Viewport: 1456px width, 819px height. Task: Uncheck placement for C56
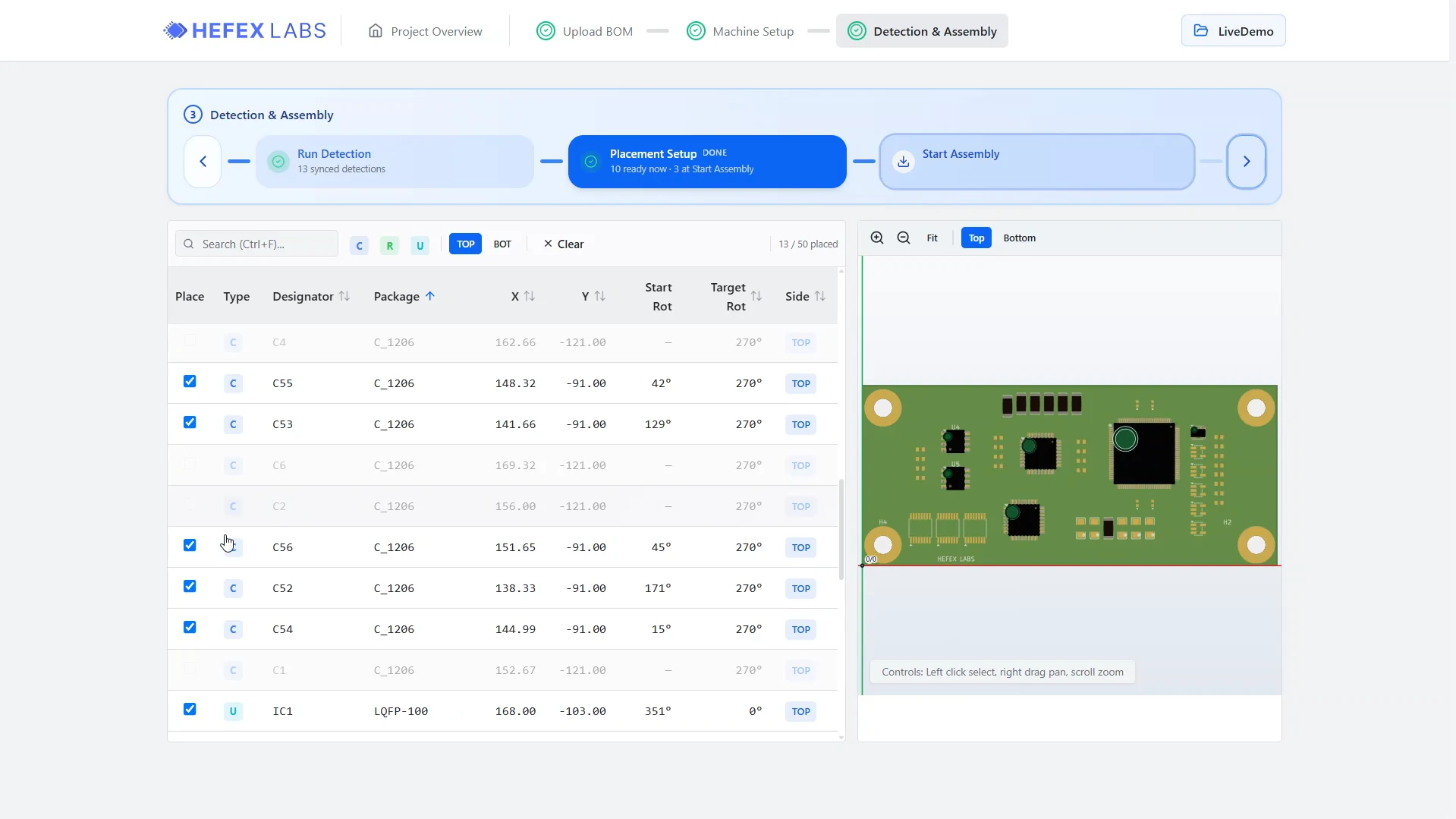190,545
